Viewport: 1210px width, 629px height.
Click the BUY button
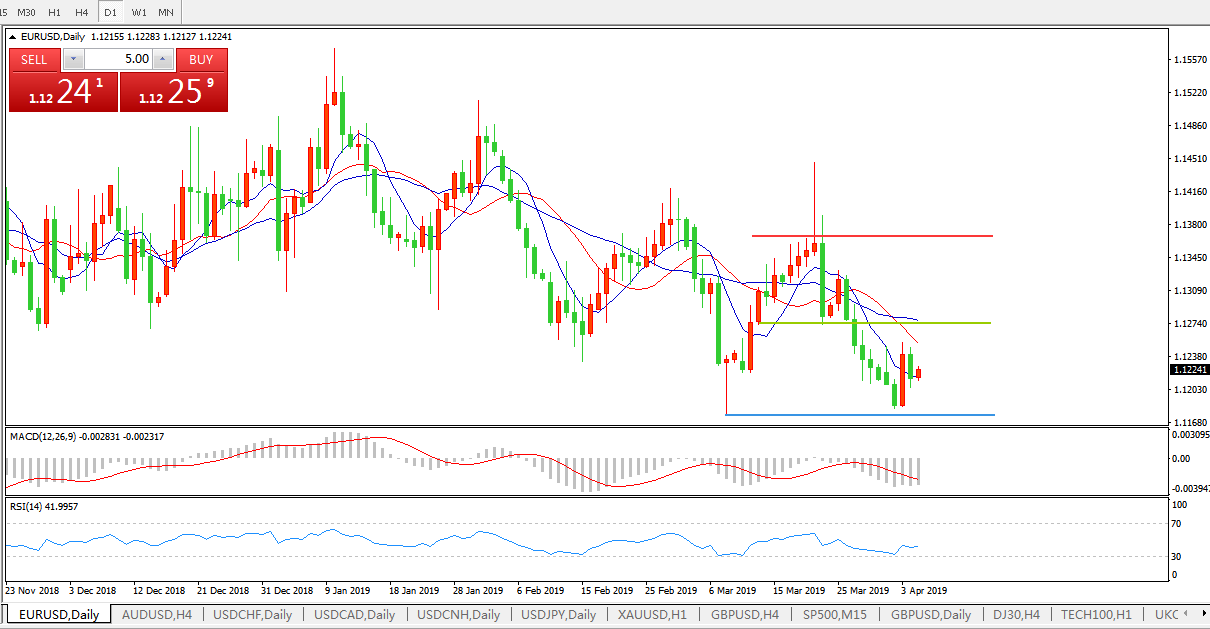pos(201,60)
